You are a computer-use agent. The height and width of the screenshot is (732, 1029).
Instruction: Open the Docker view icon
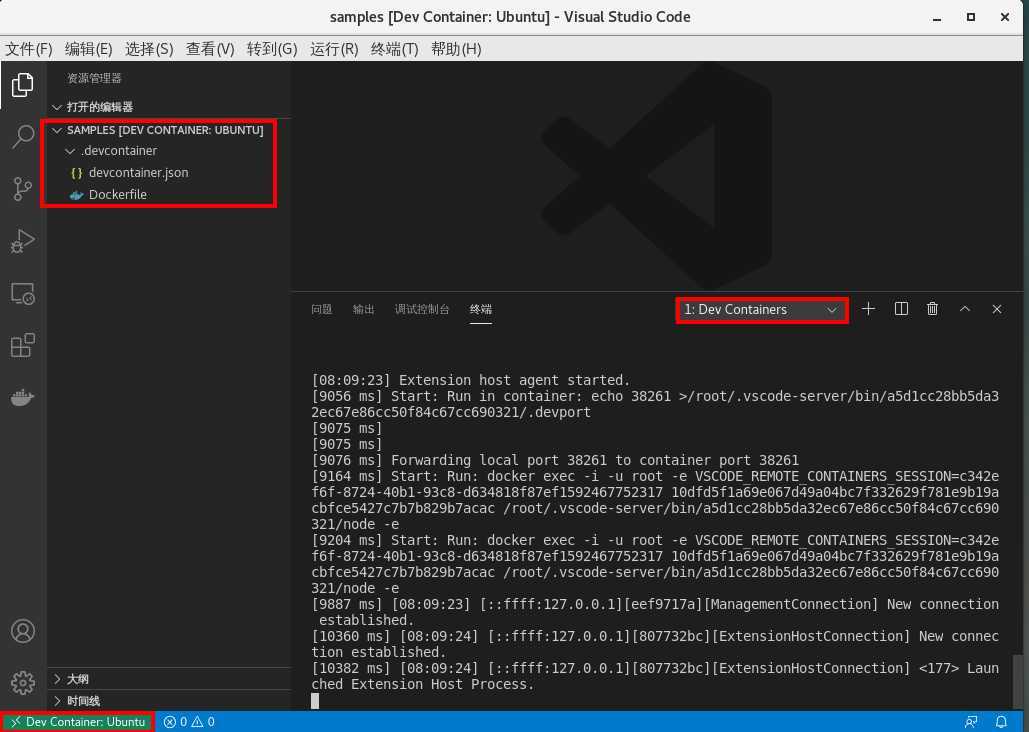[22, 398]
